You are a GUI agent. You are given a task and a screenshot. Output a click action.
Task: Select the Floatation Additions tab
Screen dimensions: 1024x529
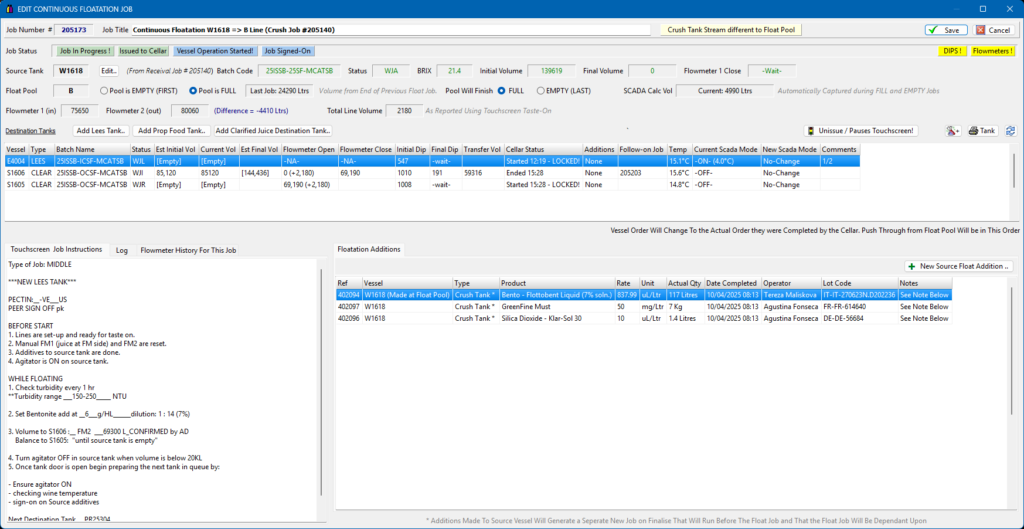(x=370, y=249)
